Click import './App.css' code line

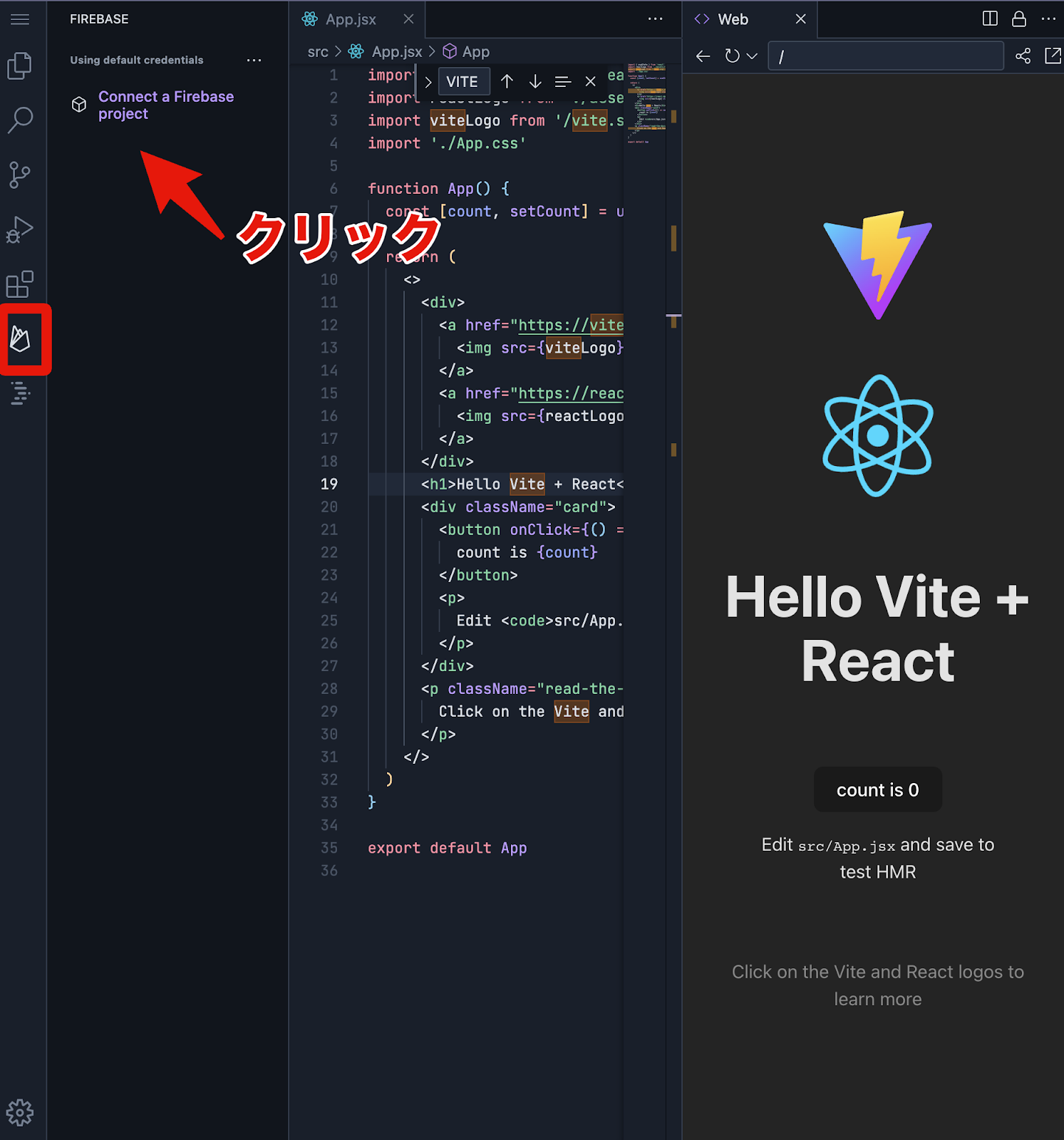[x=447, y=143]
